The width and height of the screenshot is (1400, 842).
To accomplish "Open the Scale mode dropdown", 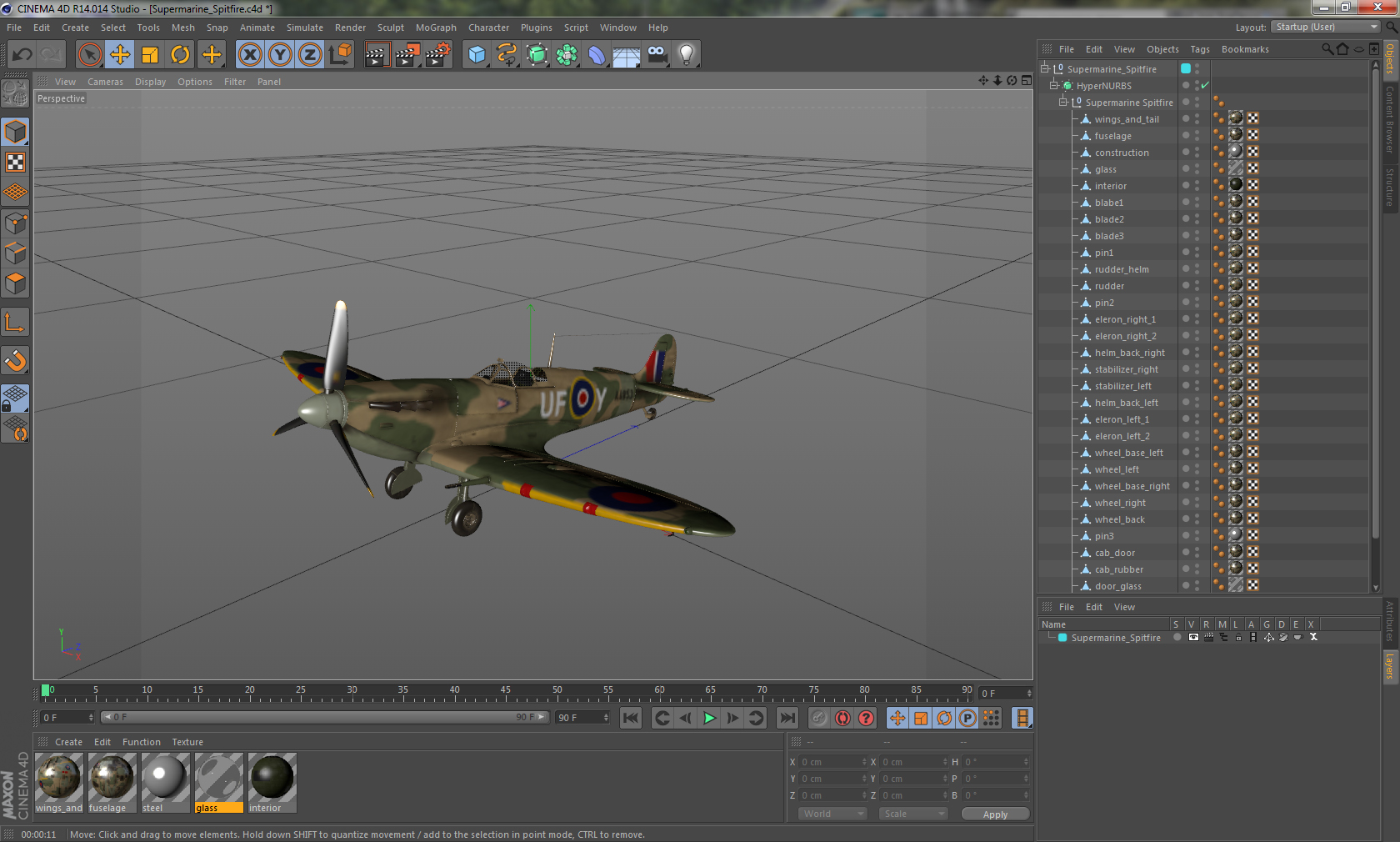I will click(x=913, y=814).
